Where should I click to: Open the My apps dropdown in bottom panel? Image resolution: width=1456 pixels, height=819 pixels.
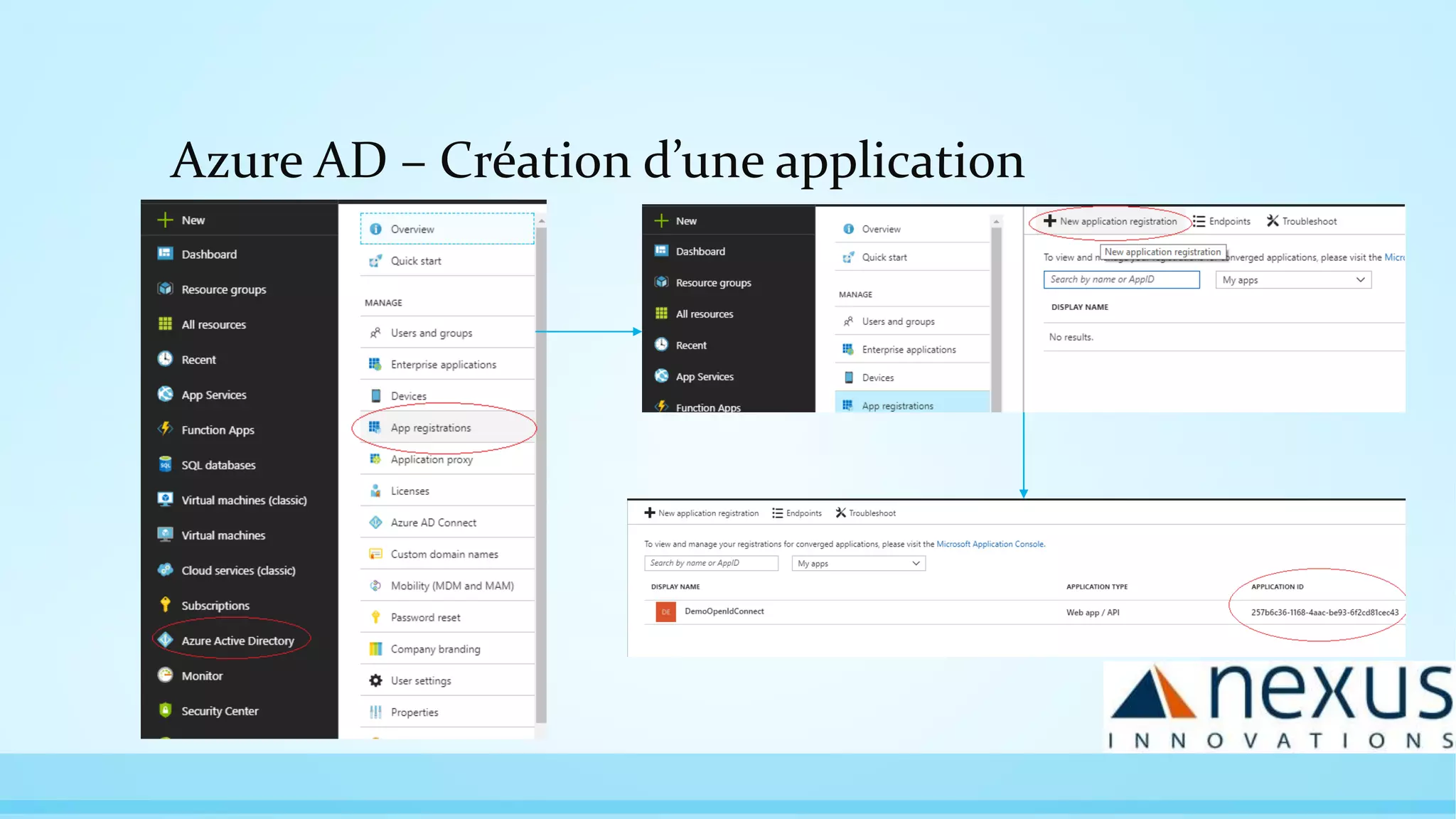pyautogui.click(x=859, y=563)
